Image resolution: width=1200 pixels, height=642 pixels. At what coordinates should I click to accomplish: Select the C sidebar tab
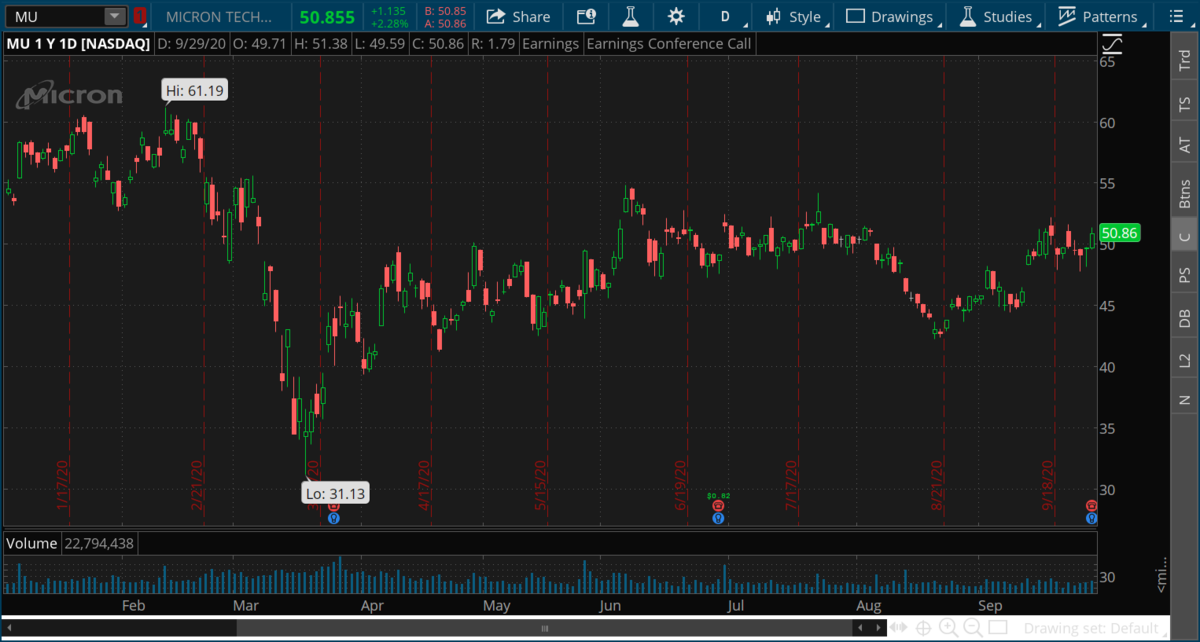[1185, 236]
